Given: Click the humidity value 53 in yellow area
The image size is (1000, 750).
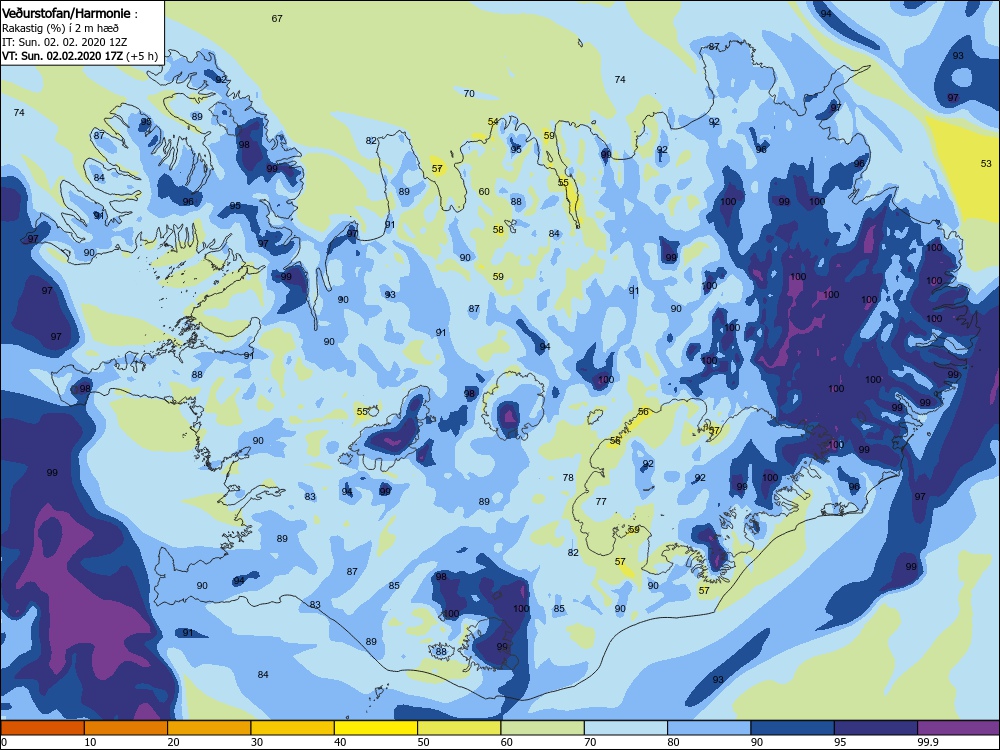Looking at the screenshot, I should point(986,163).
